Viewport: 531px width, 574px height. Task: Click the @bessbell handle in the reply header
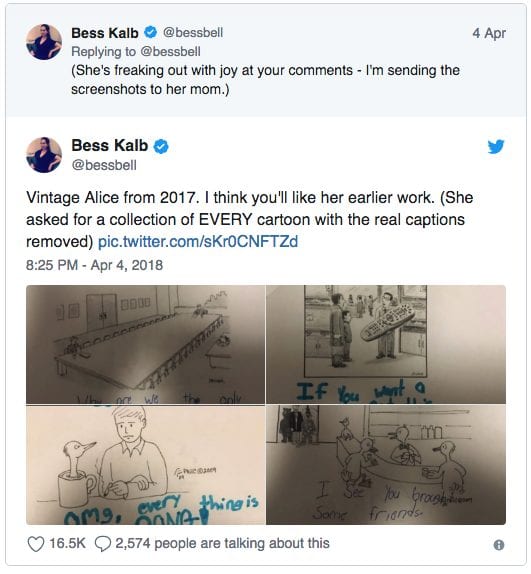point(192,33)
